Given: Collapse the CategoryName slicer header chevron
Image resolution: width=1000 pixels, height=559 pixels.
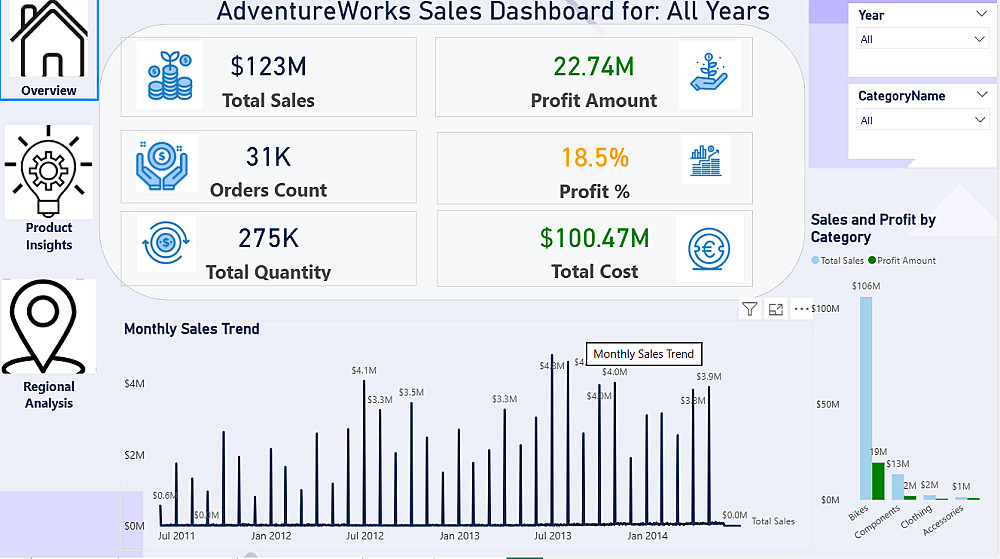Looking at the screenshot, I should click(x=979, y=96).
